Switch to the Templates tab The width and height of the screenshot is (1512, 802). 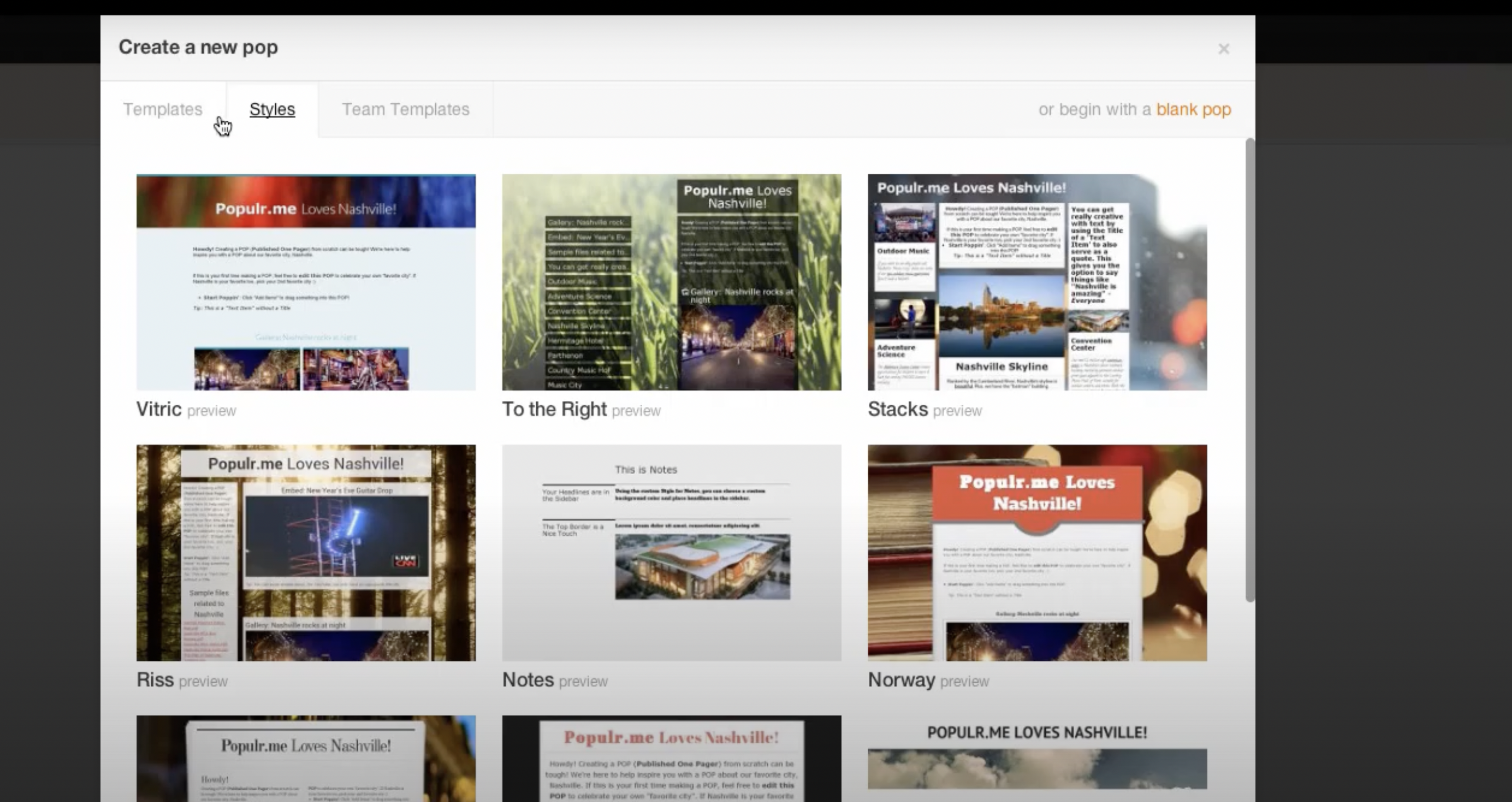coord(163,109)
